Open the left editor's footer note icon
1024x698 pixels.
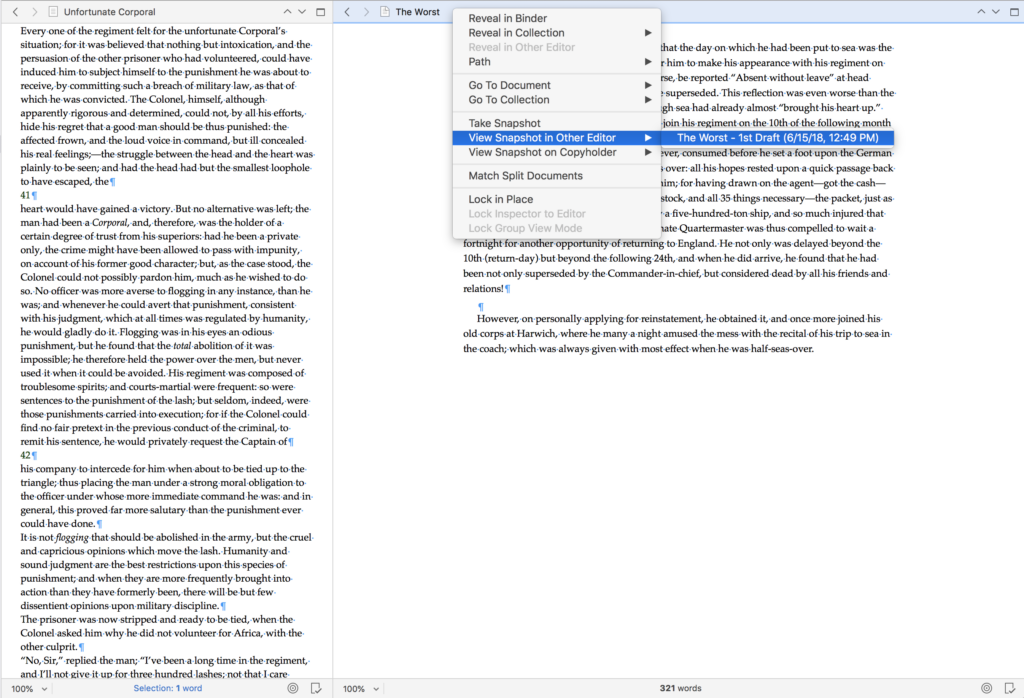(x=316, y=688)
